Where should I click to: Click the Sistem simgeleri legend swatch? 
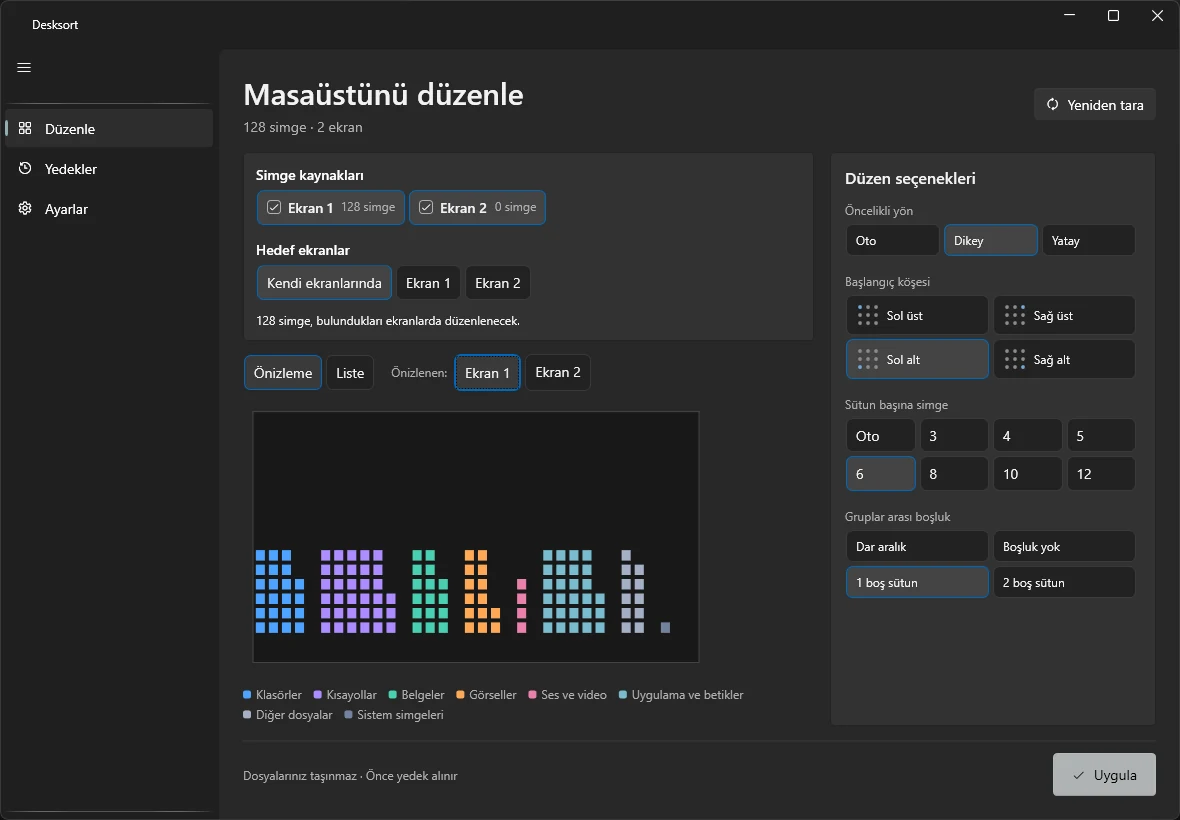tap(348, 715)
